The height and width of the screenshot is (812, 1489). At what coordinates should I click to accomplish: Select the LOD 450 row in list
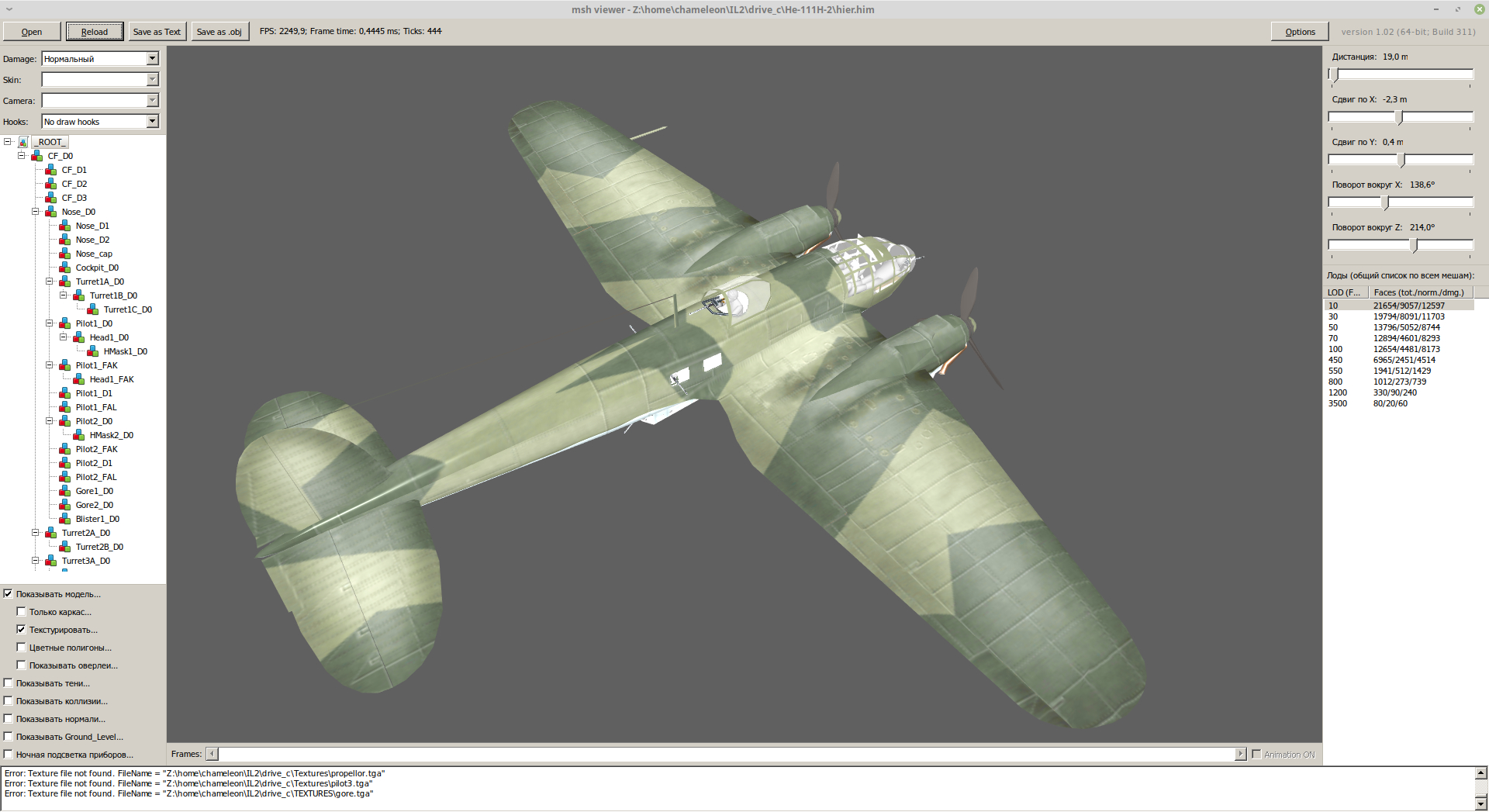1399,360
